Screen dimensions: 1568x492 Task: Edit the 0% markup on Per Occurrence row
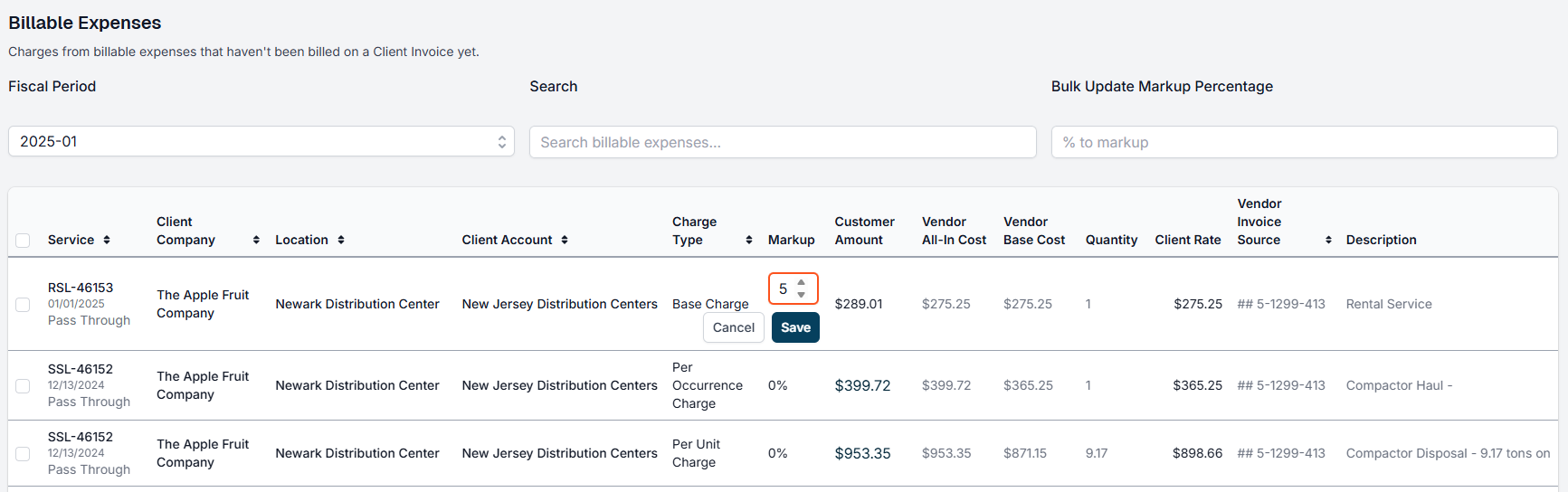pyautogui.click(x=778, y=385)
